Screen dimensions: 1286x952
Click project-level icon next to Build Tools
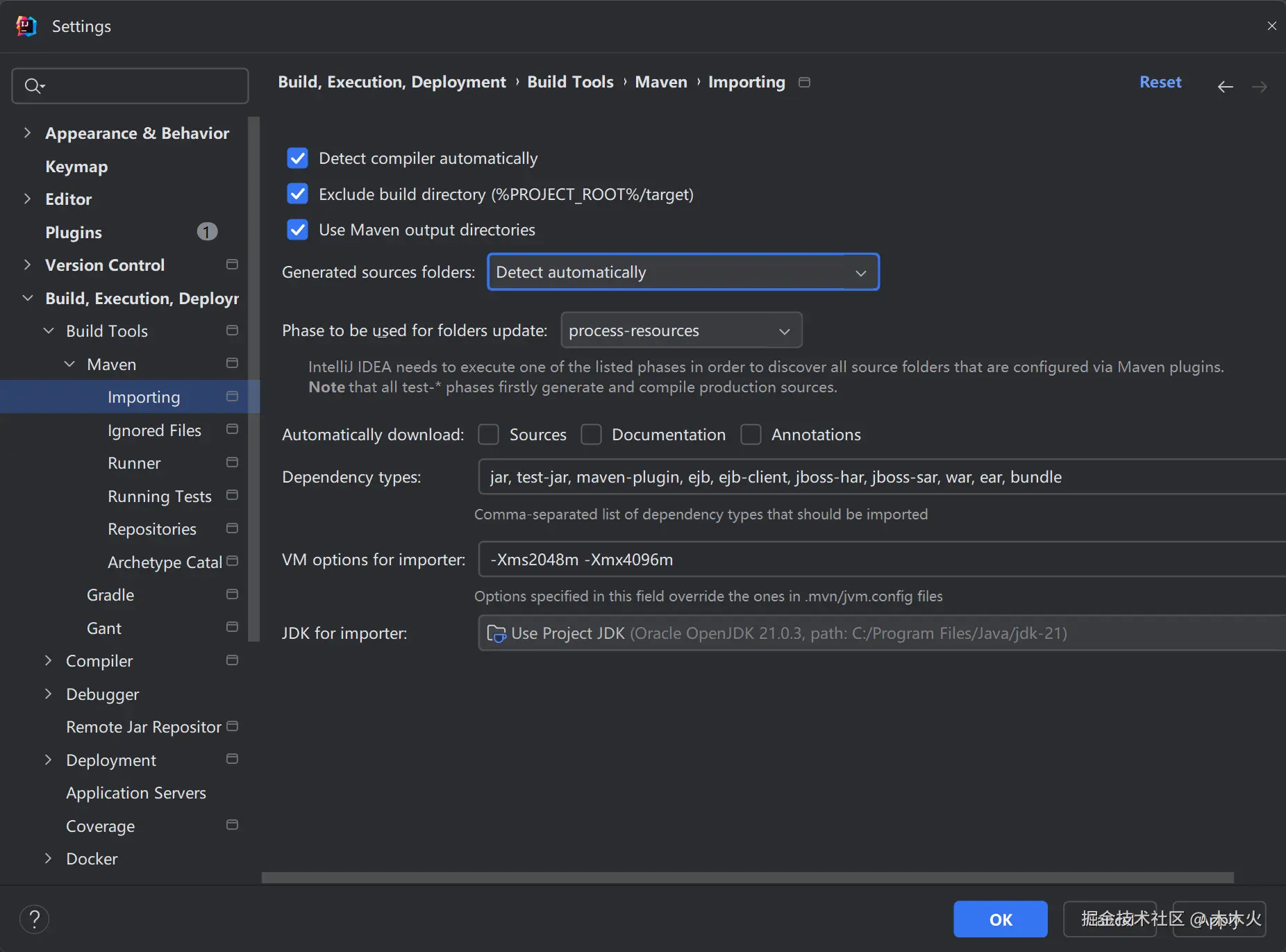tap(232, 331)
